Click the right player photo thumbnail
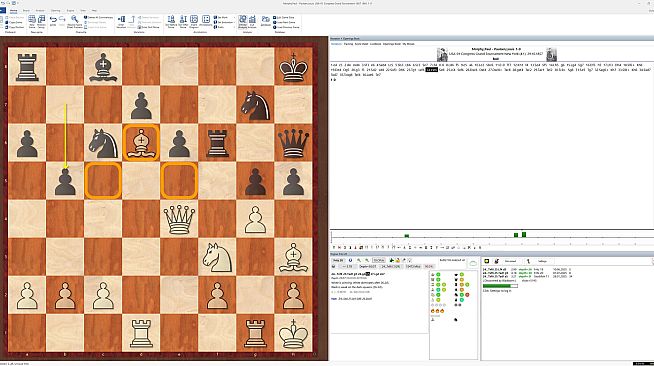The image size is (654, 366). coord(551,55)
